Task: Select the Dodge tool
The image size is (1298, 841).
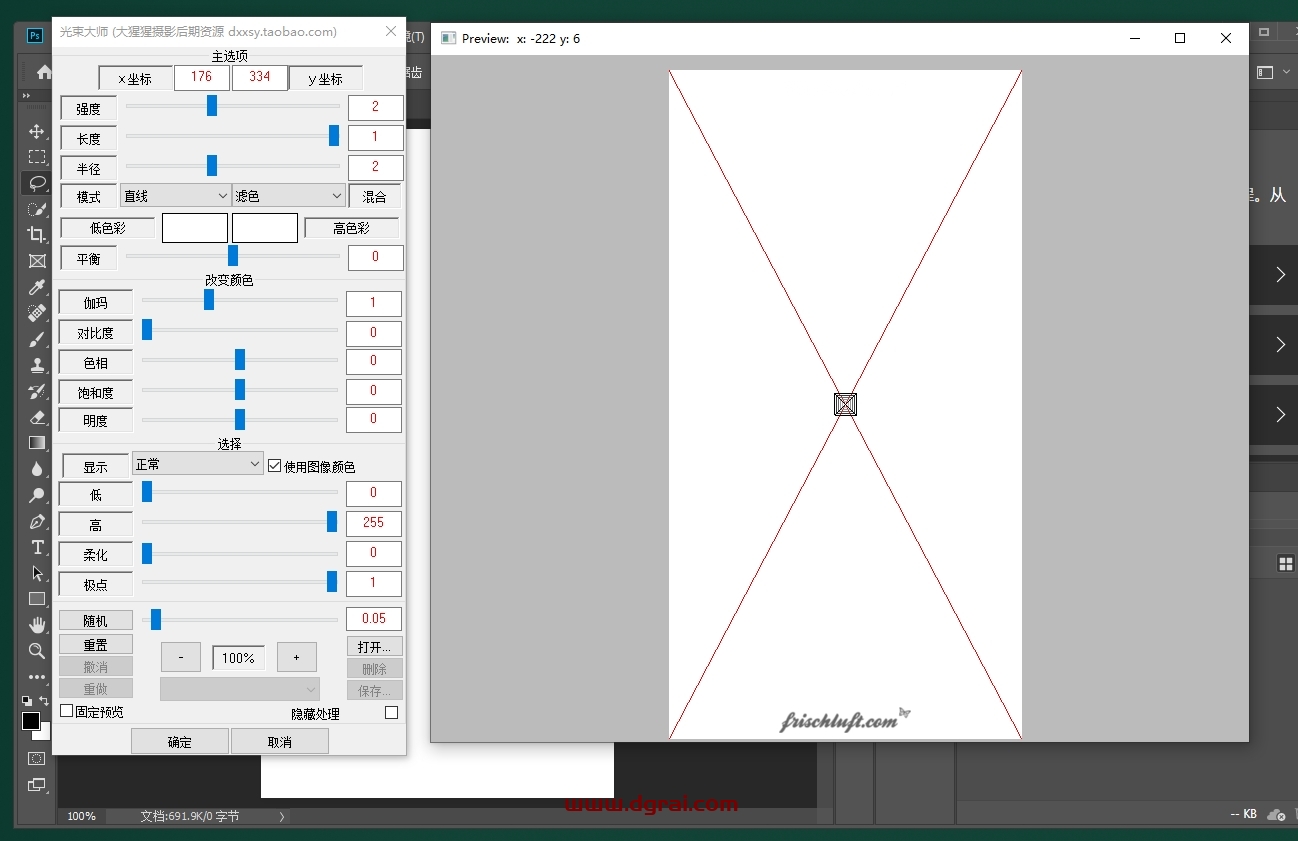Action: [x=37, y=495]
